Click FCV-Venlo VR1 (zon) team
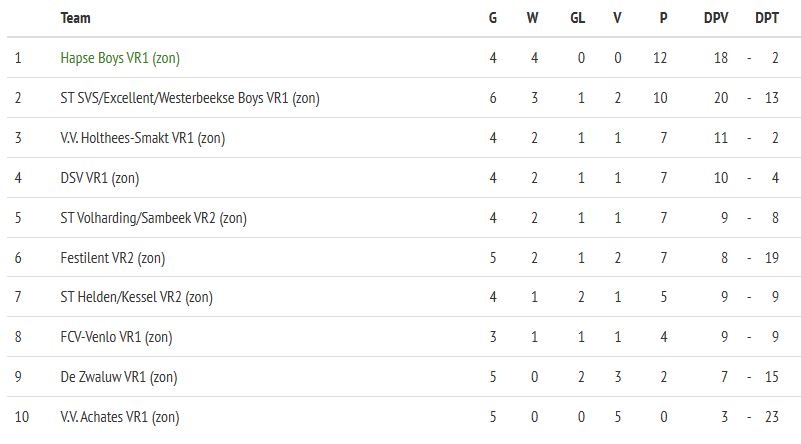 pos(116,337)
